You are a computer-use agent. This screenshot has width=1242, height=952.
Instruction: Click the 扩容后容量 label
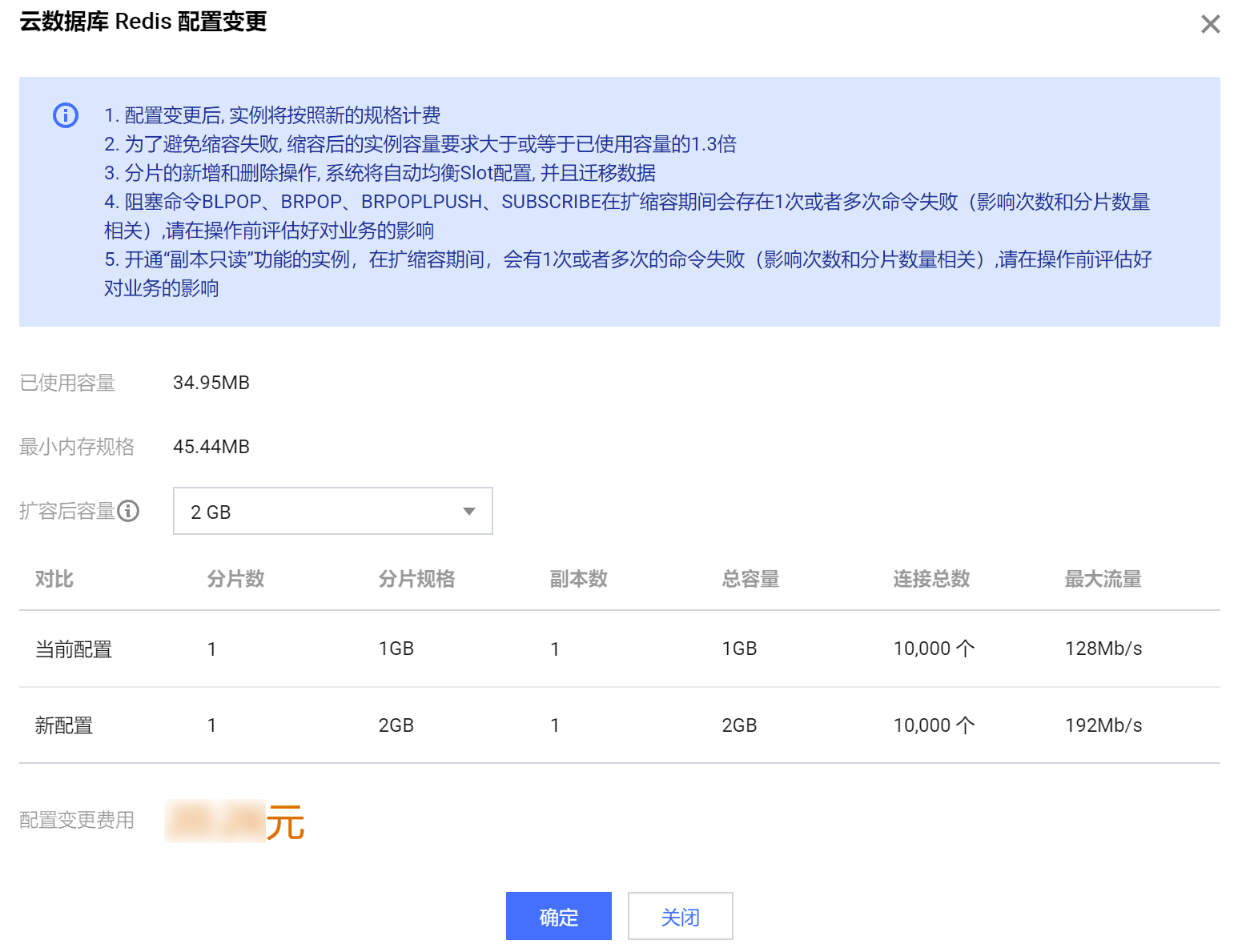click(x=67, y=511)
